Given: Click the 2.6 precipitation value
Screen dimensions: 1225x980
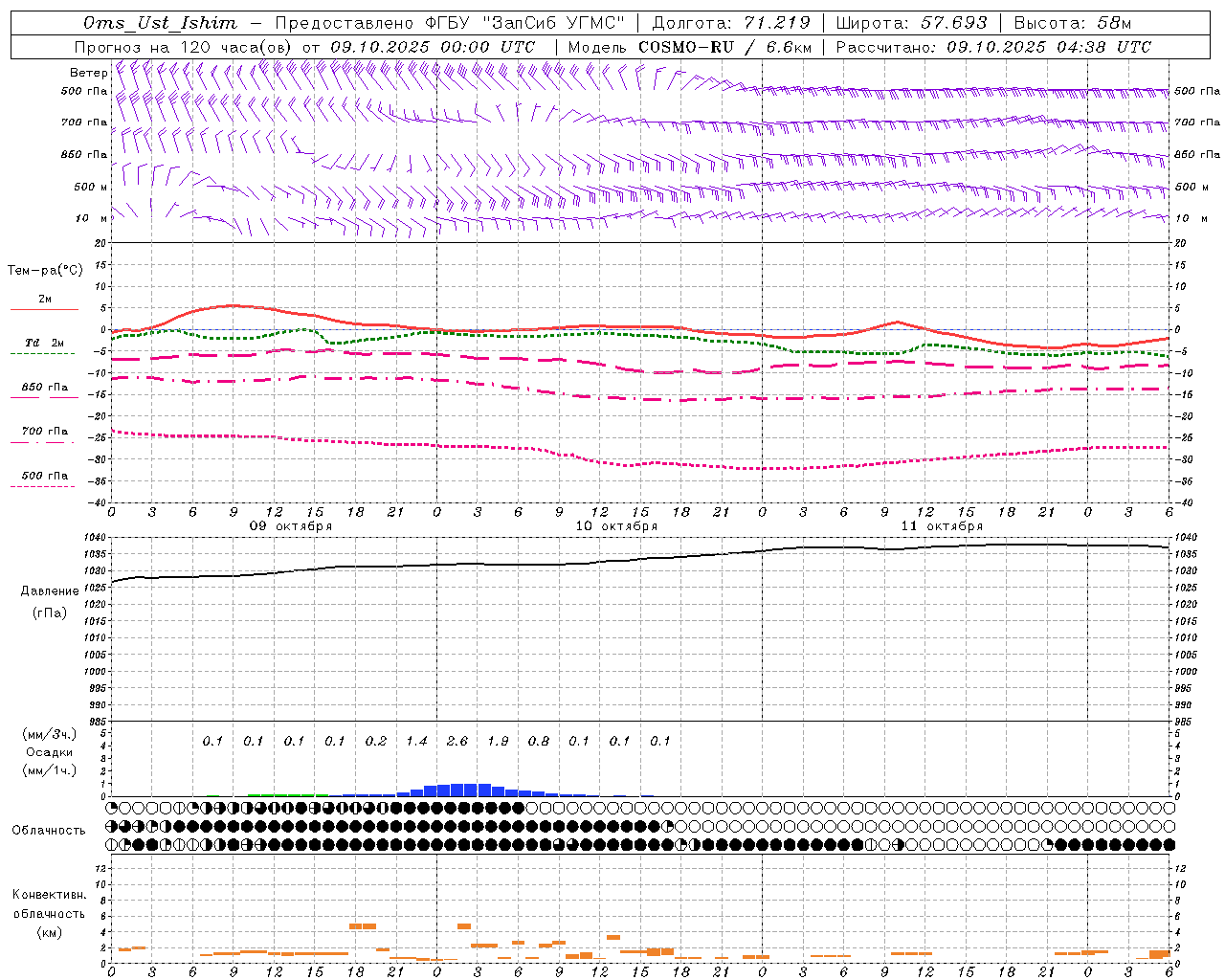Looking at the screenshot, I should tap(457, 742).
